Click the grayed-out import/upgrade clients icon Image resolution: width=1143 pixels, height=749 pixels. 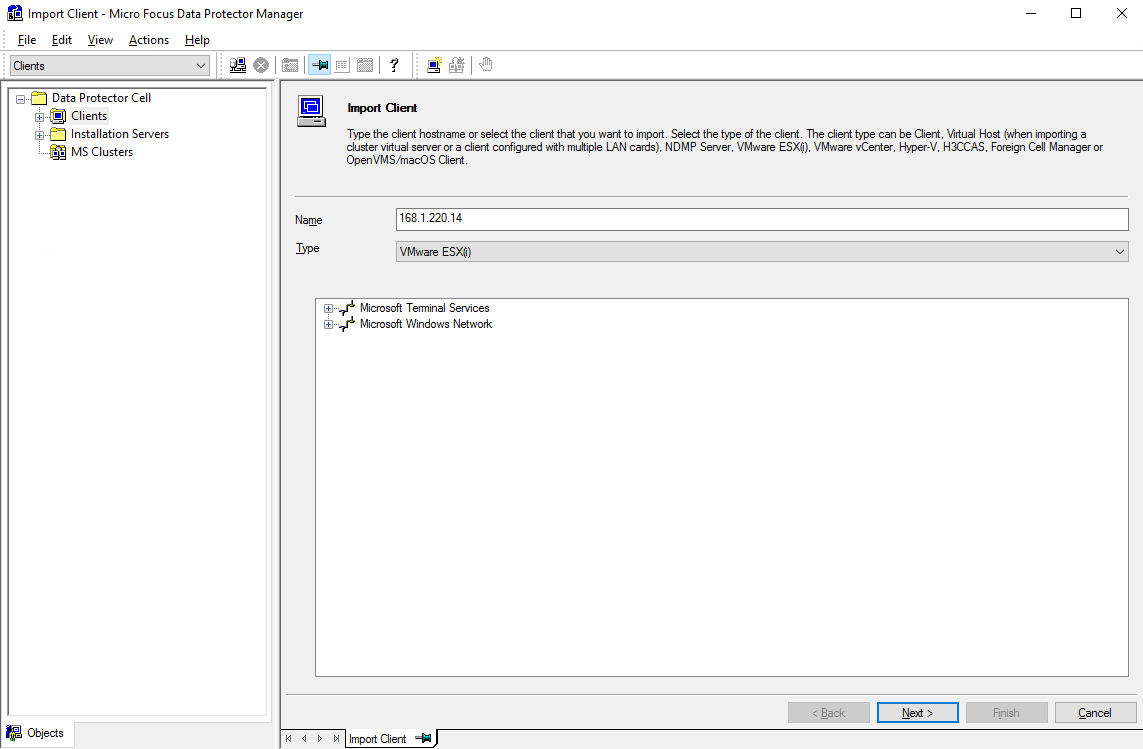pos(457,66)
